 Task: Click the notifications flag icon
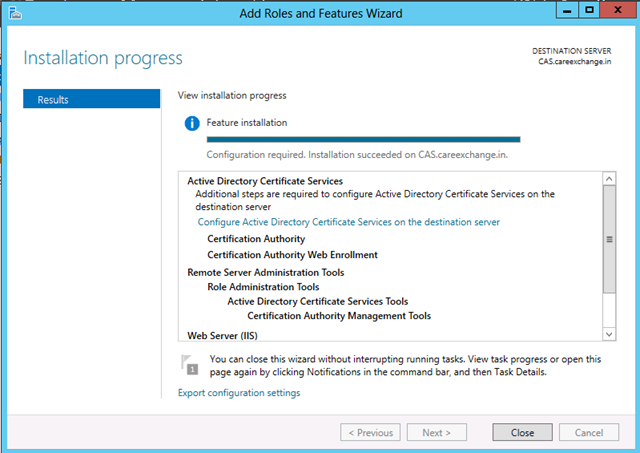pyautogui.click(x=189, y=365)
